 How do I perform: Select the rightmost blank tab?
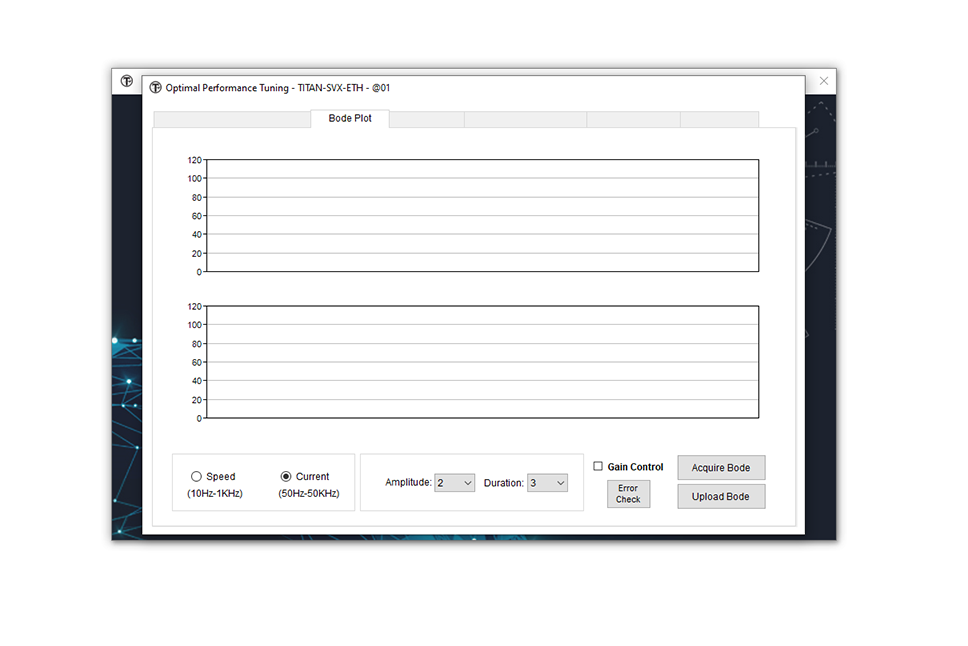coord(719,120)
